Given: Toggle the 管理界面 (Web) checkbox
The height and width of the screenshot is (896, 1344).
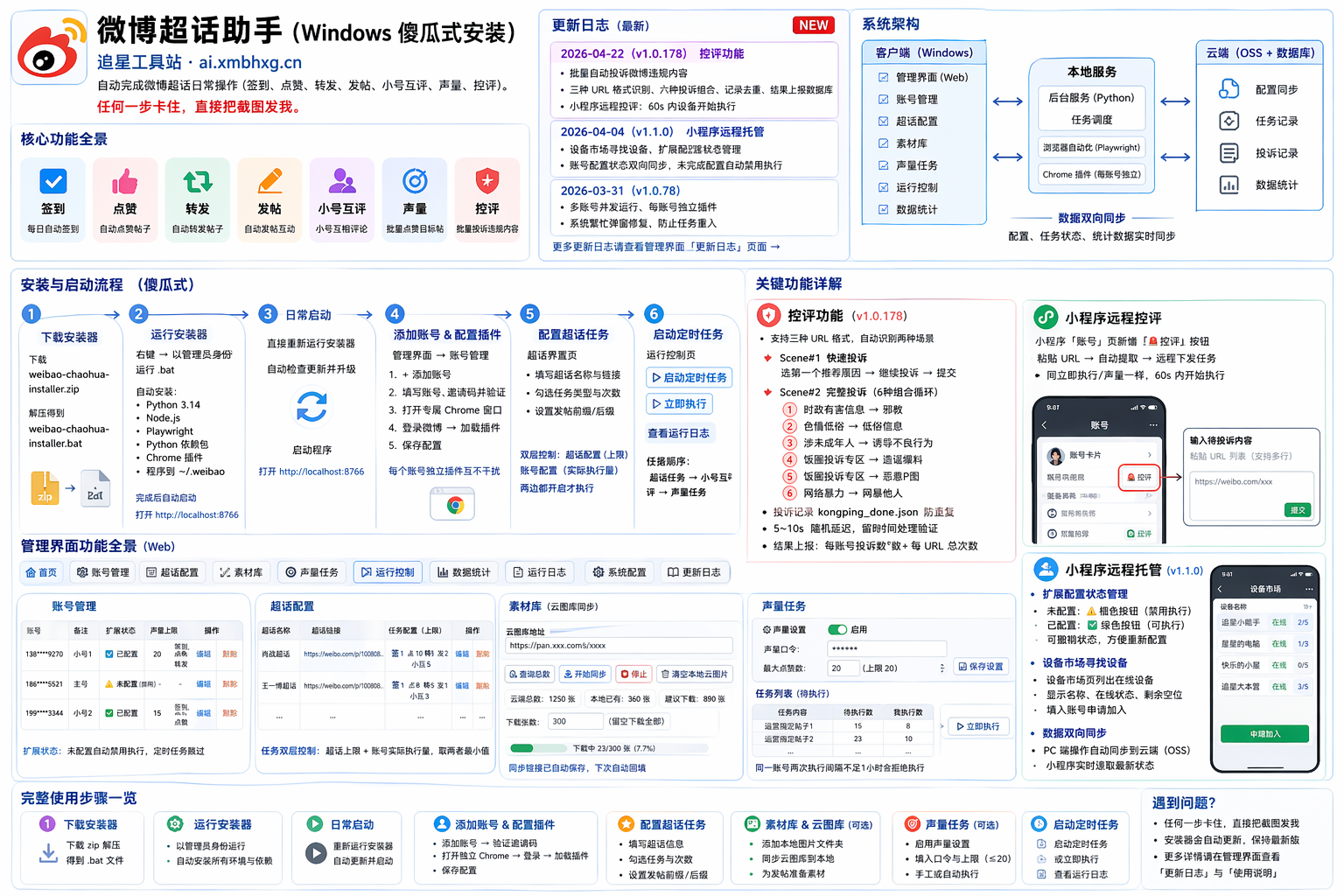Looking at the screenshot, I should (x=883, y=77).
